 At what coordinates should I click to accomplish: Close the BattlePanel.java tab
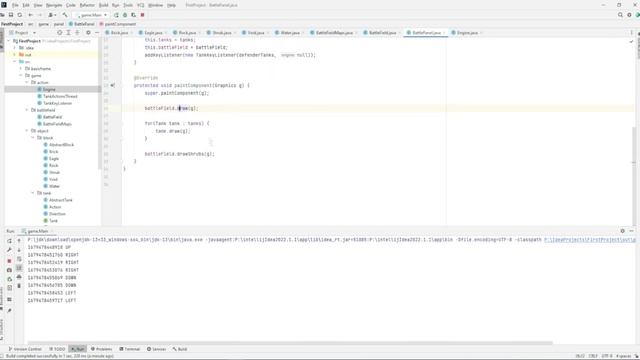tap(444, 33)
